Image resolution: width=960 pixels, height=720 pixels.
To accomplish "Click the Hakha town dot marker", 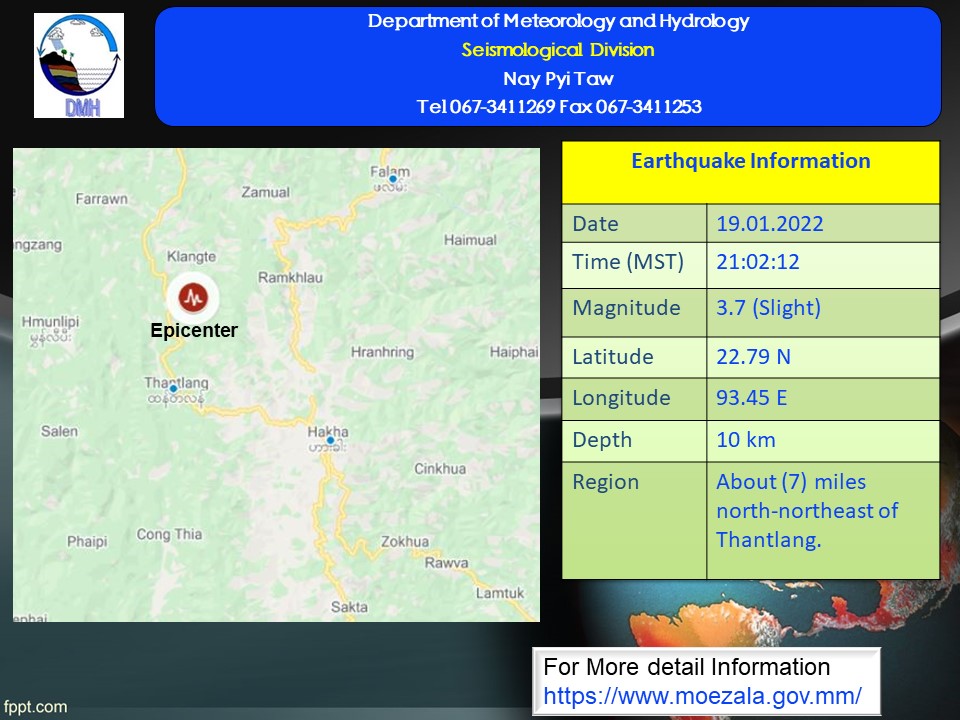I will (330, 440).
